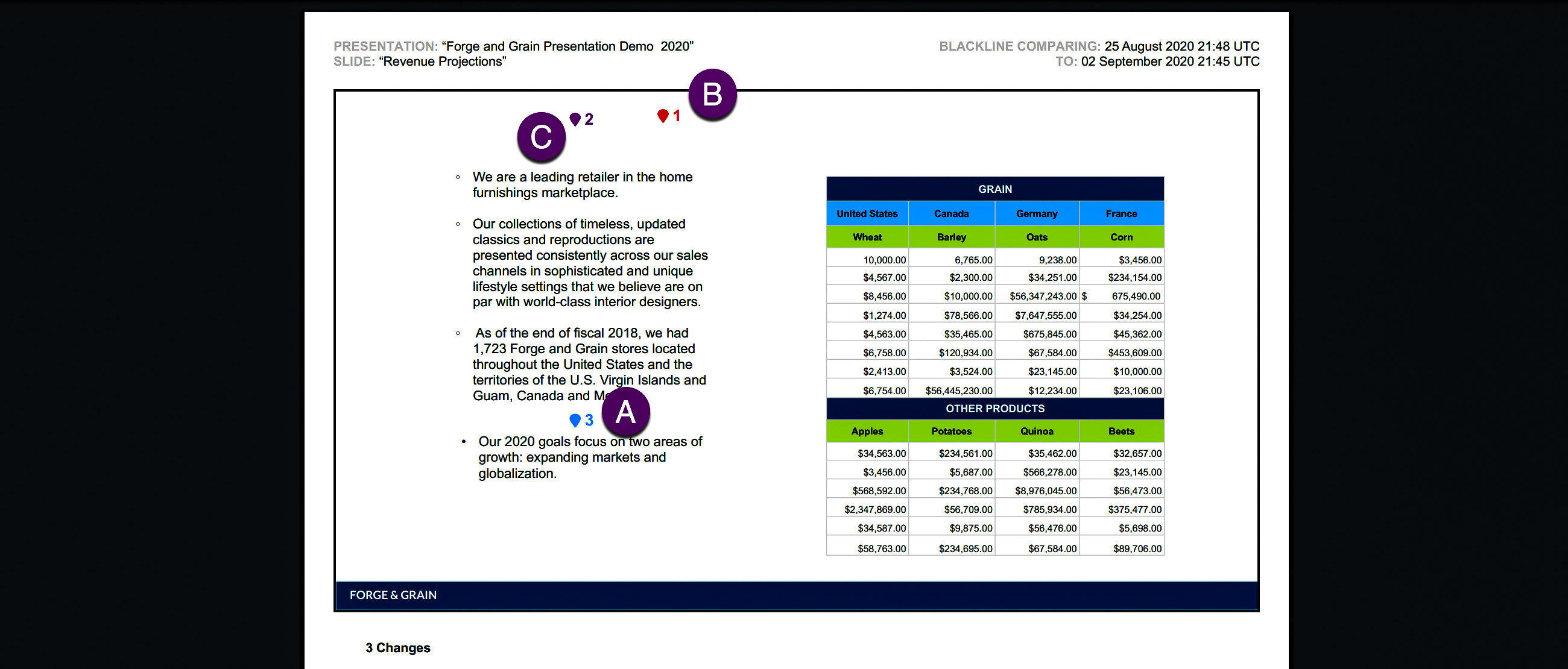Select the purple change pin 2

click(575, 119)
